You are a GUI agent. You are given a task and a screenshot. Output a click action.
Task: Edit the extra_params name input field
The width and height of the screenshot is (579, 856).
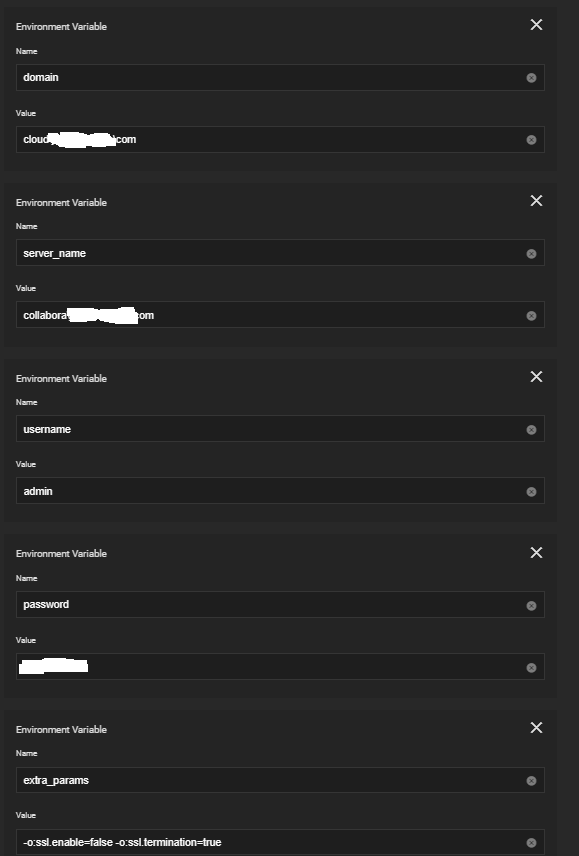(280, 780)
